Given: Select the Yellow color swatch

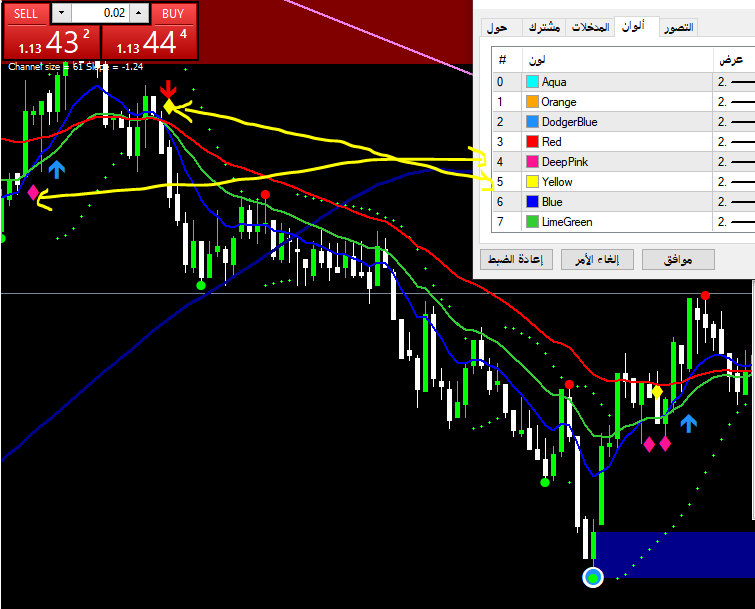Looking at the screenshot, I should pos(532,182).
